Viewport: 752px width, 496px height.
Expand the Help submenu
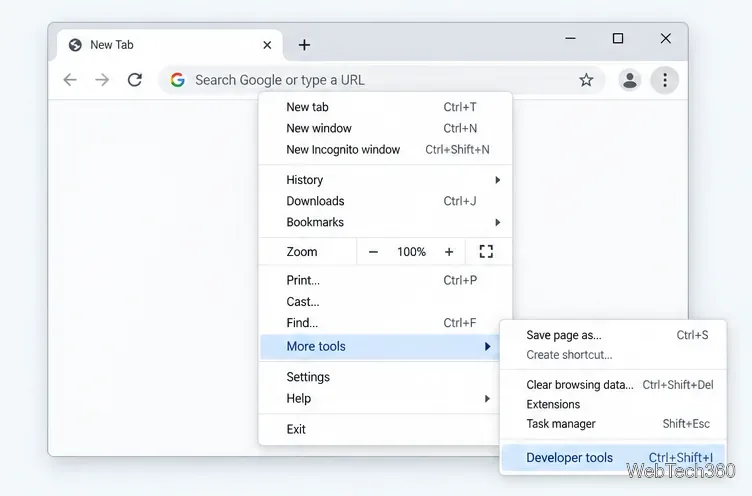click(380, 399)
